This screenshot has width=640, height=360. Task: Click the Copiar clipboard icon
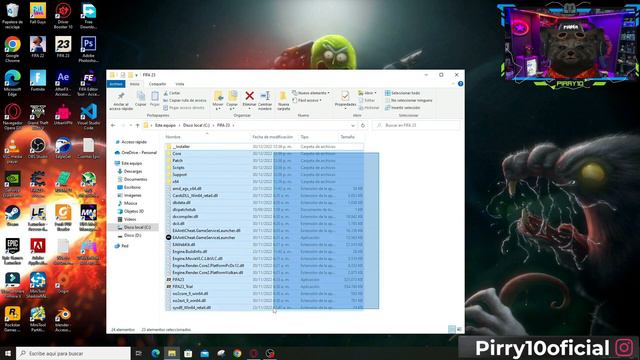point(140,96)
